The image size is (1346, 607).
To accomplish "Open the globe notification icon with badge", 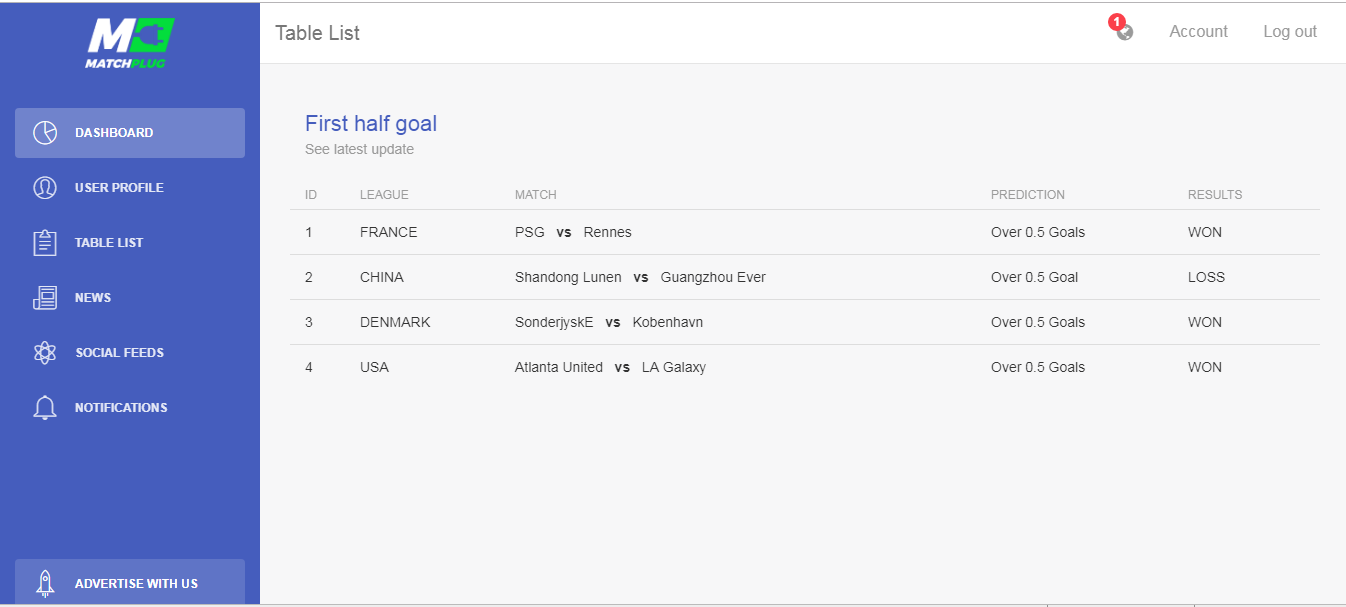I will click(x=1122, y=29).
